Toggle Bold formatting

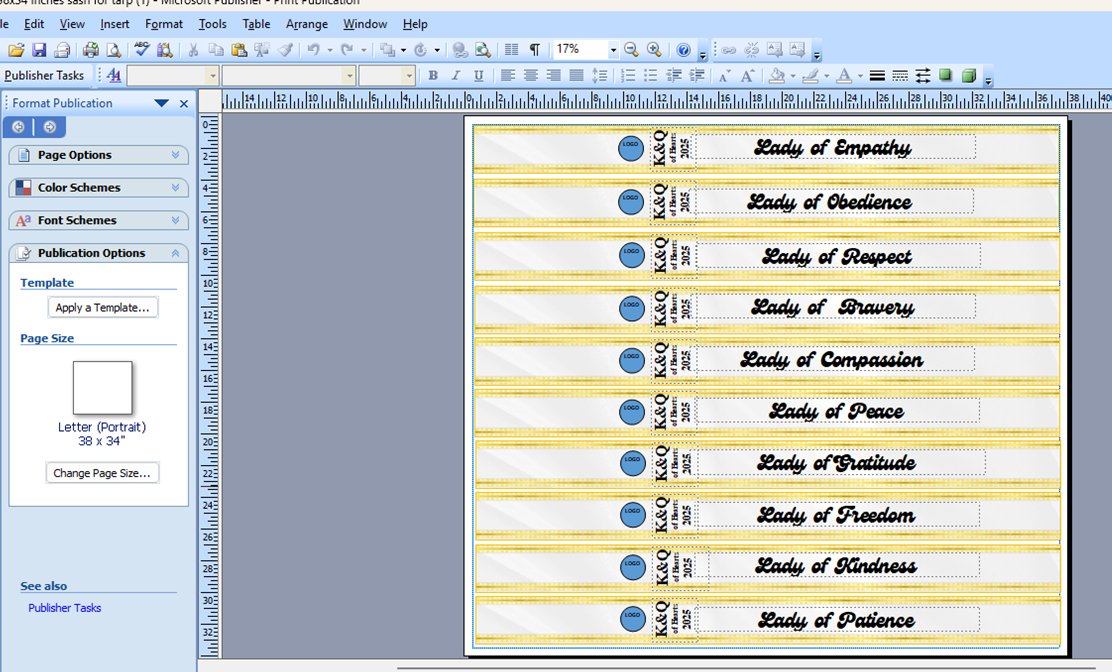(x=433, y=76)
